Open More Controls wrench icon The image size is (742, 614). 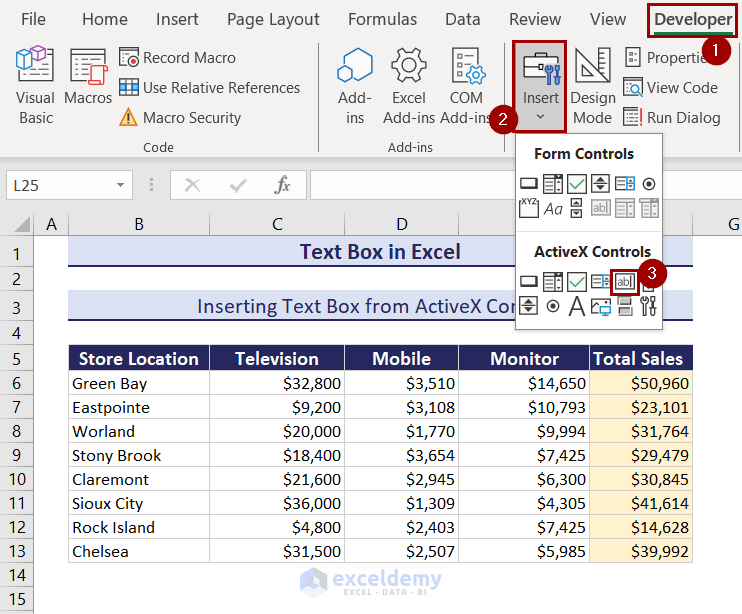coord(648,307)
